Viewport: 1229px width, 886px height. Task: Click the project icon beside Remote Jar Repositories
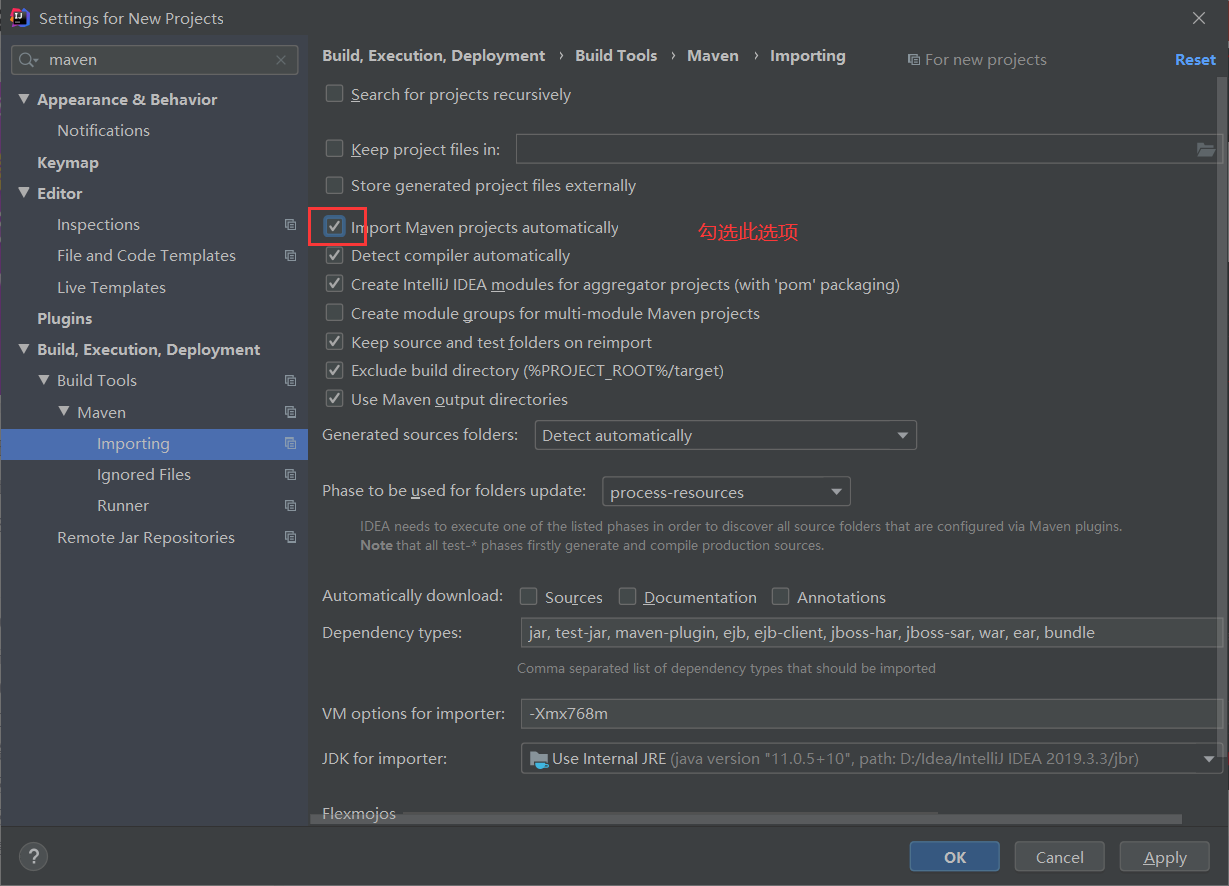[x=290, y=537]
